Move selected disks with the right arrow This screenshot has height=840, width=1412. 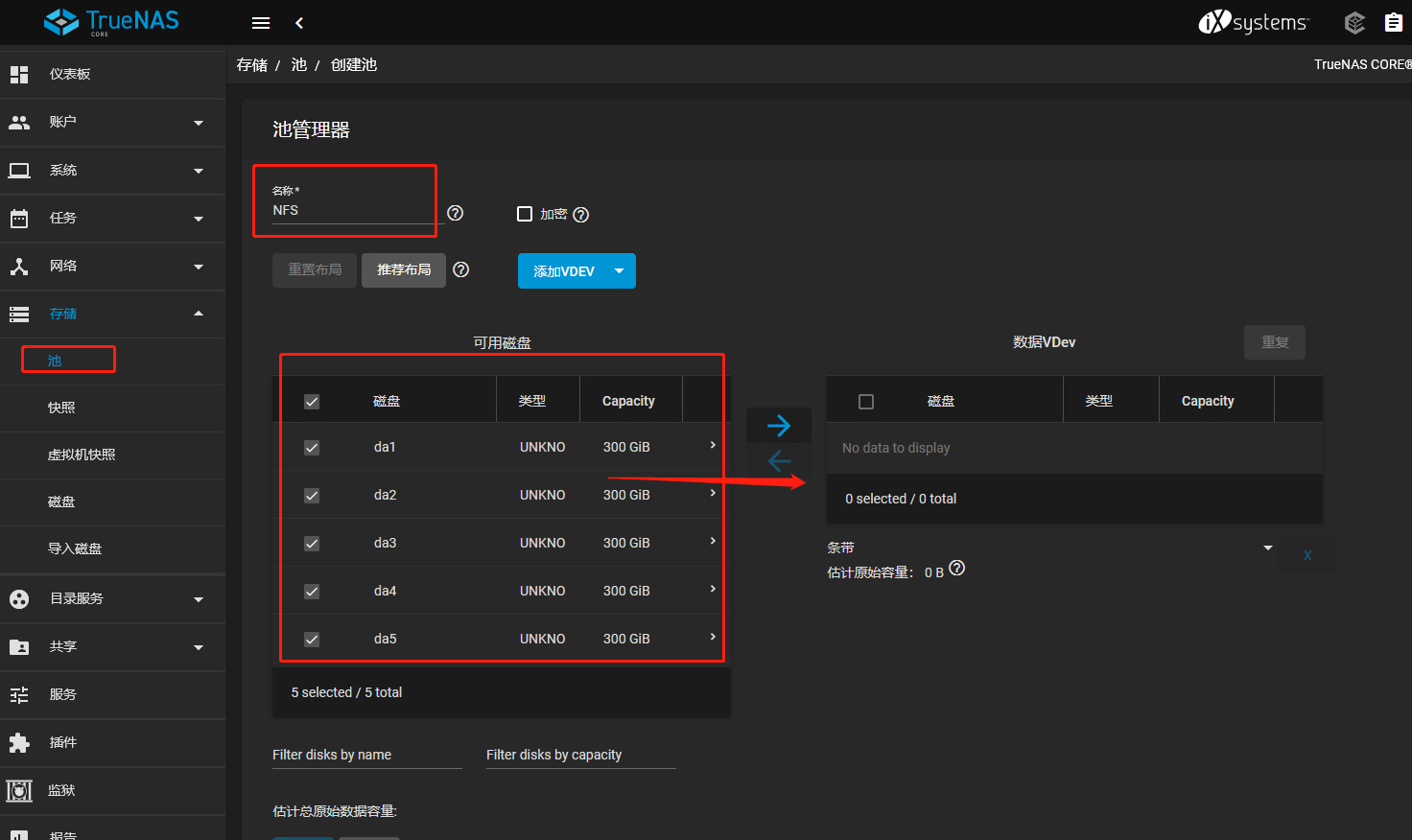(x=779, y=425)
